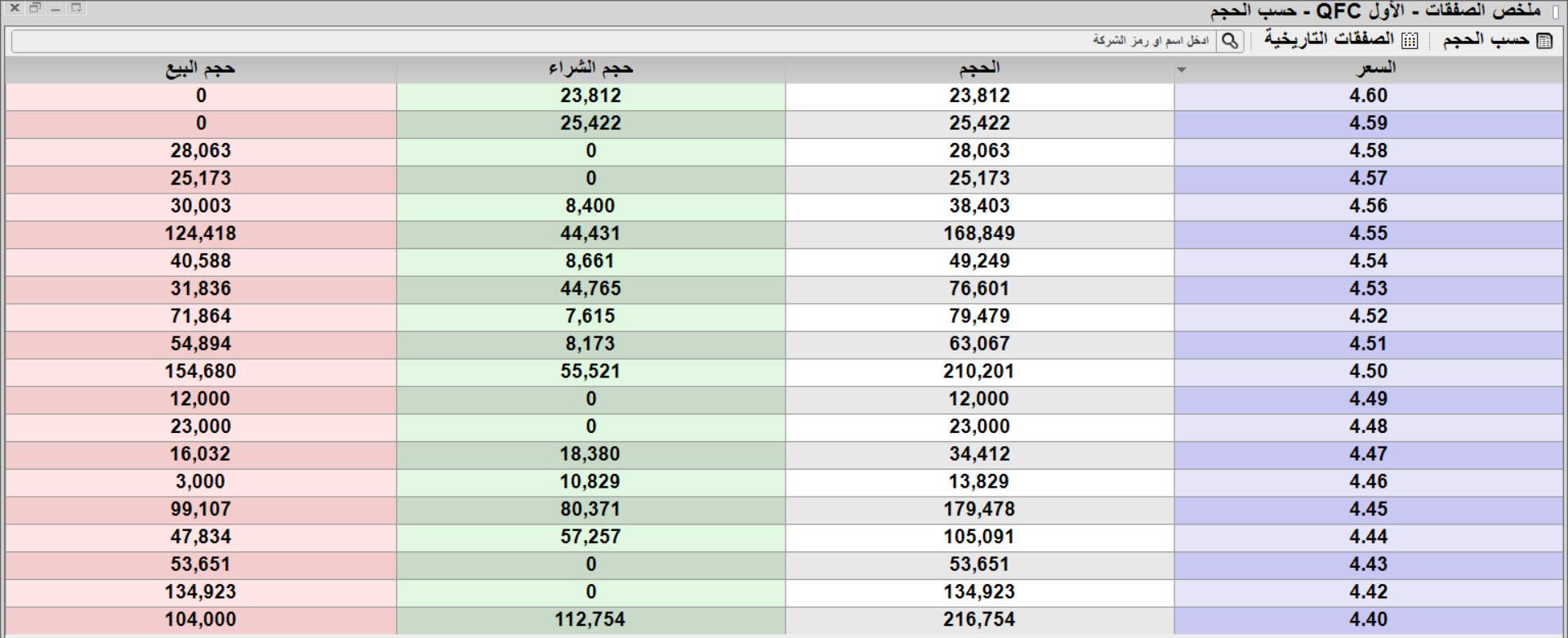The width and height of the screenshot is (1568, 638).
Task: Click buy volume 112,754
Action: coord(590,620)
